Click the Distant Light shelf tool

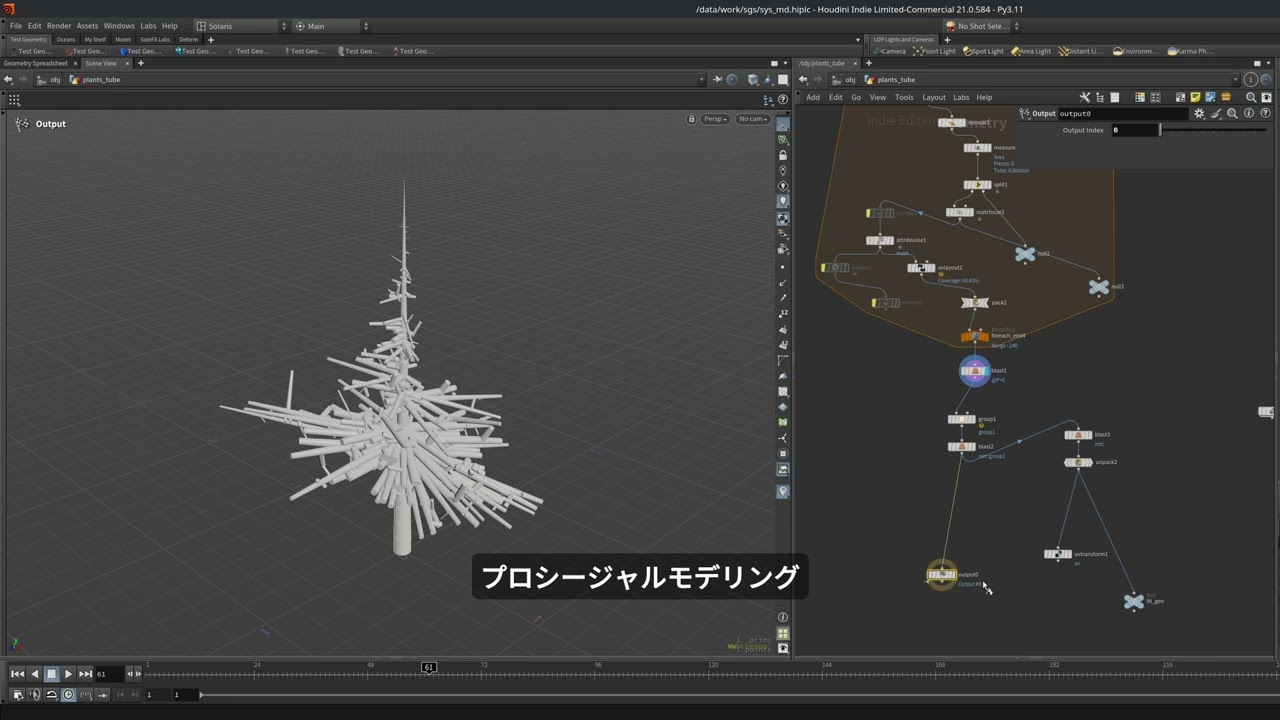tap(1081, 51)
